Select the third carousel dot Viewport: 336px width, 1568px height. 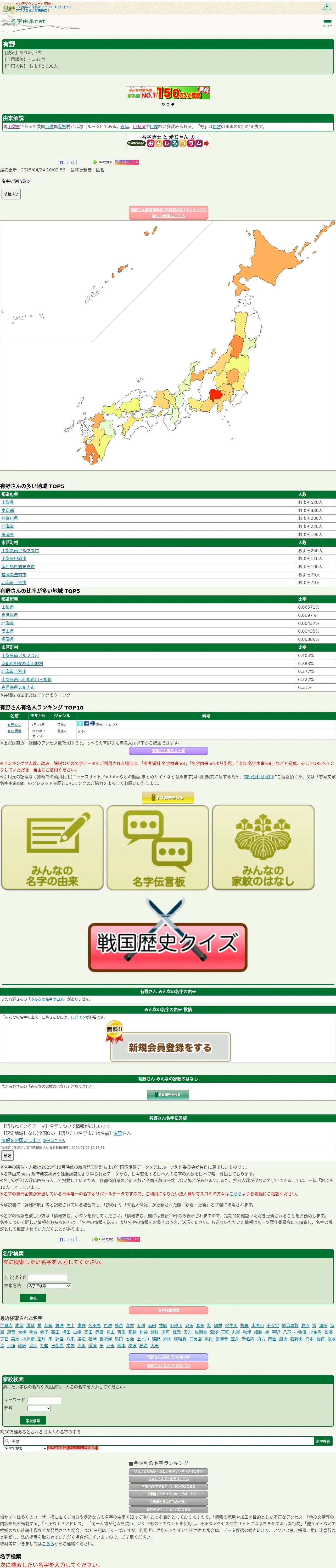coord(172,104)
